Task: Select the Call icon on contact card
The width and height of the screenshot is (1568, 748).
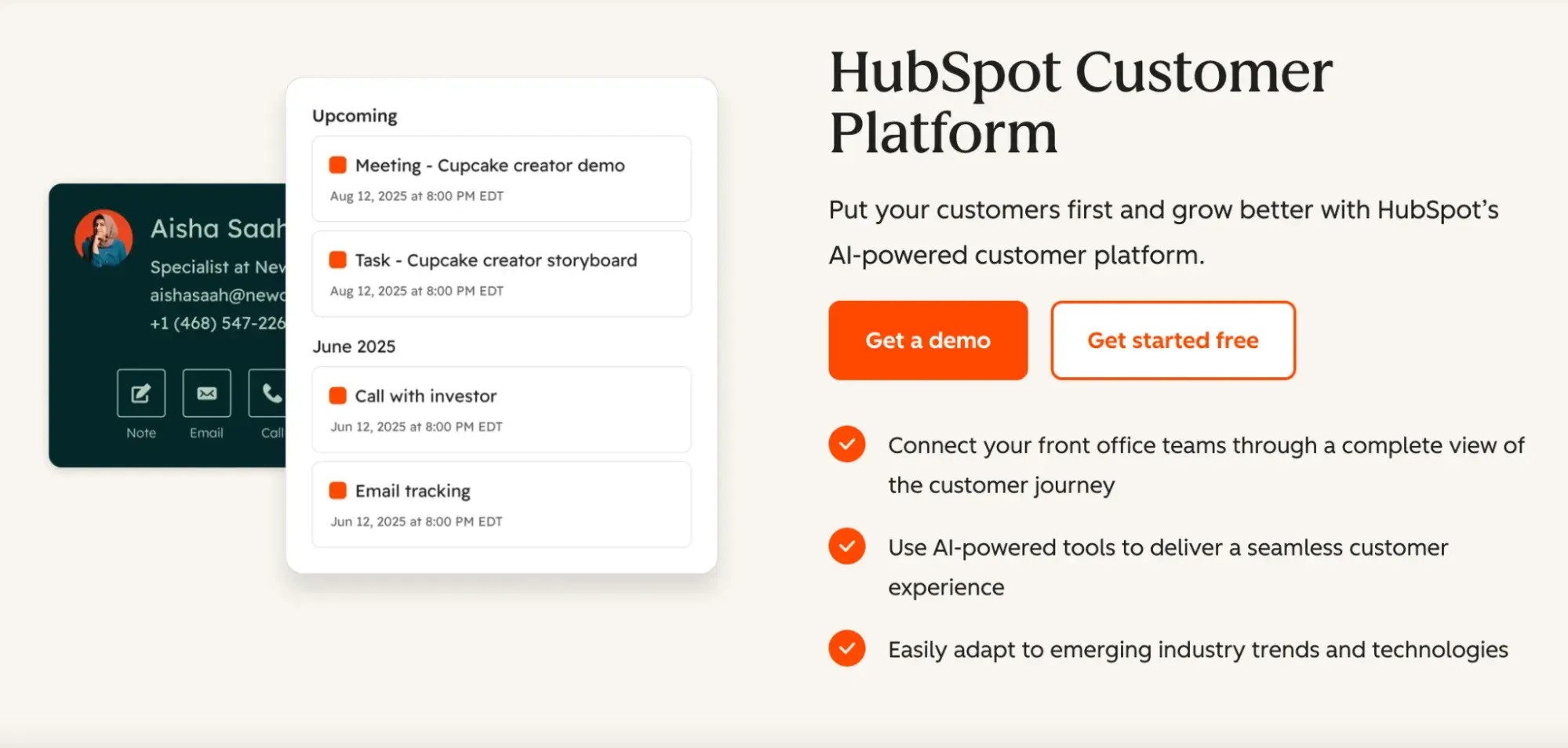Action: click(x=271, y=393)
